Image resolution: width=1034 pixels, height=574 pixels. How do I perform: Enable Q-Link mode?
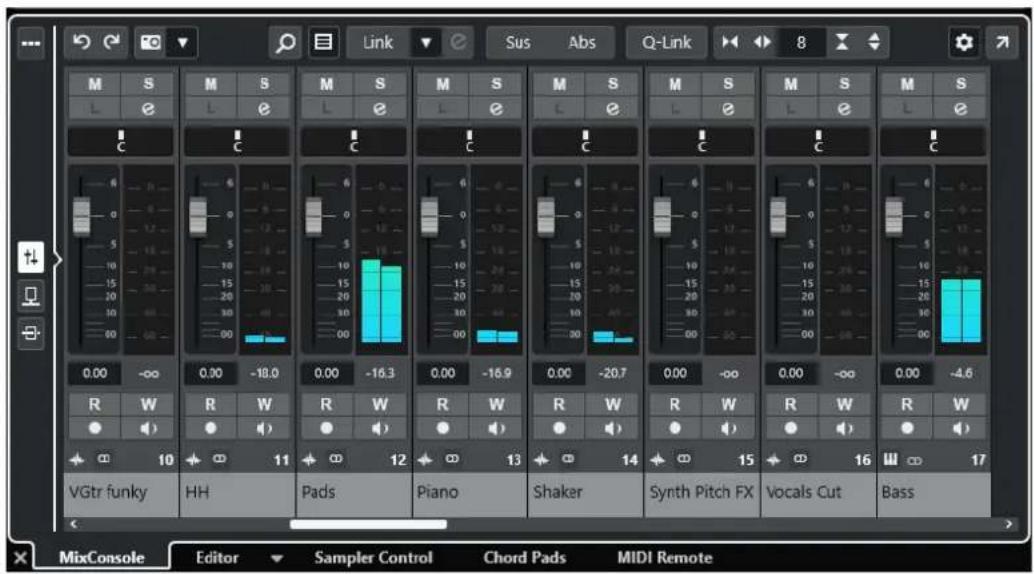pyautogui.click(x=667, y=43)
